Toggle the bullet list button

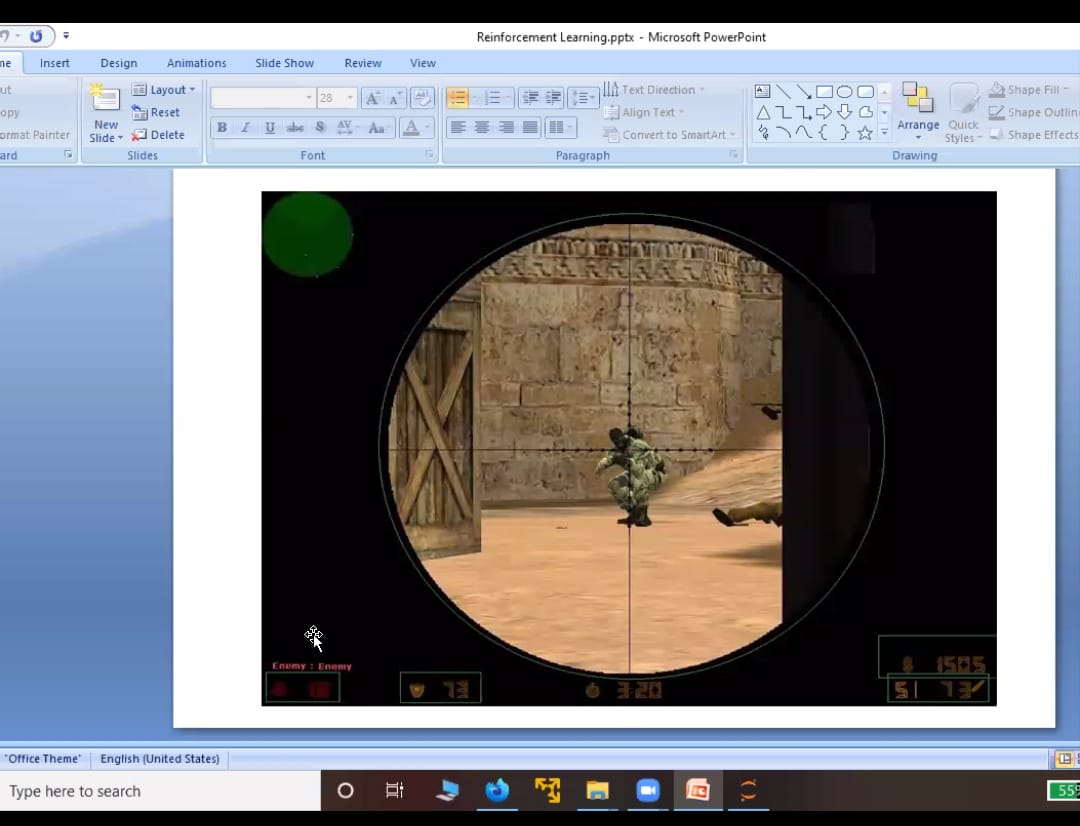point(457,98)
